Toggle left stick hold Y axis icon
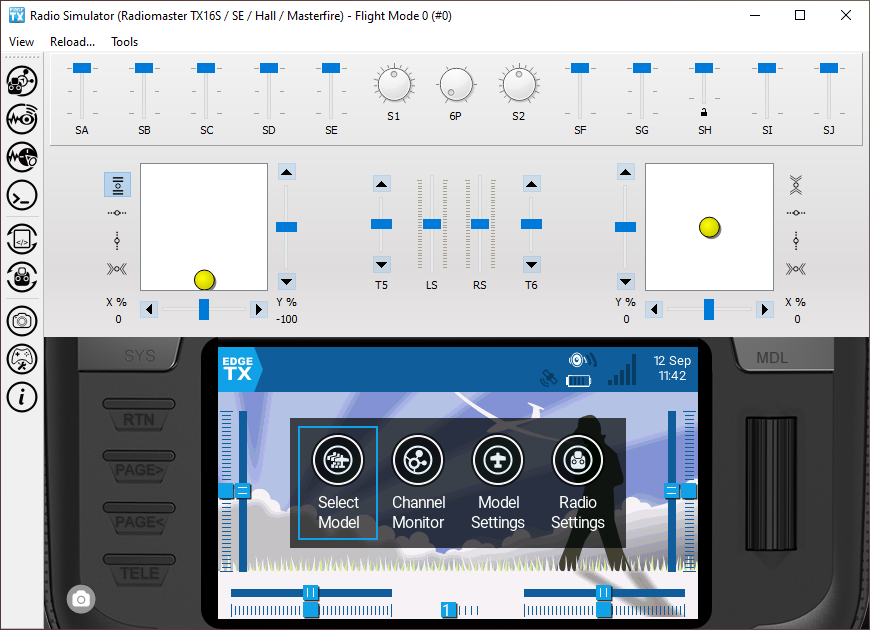Viewport: 870px width, 630px height. click(117, 185)
